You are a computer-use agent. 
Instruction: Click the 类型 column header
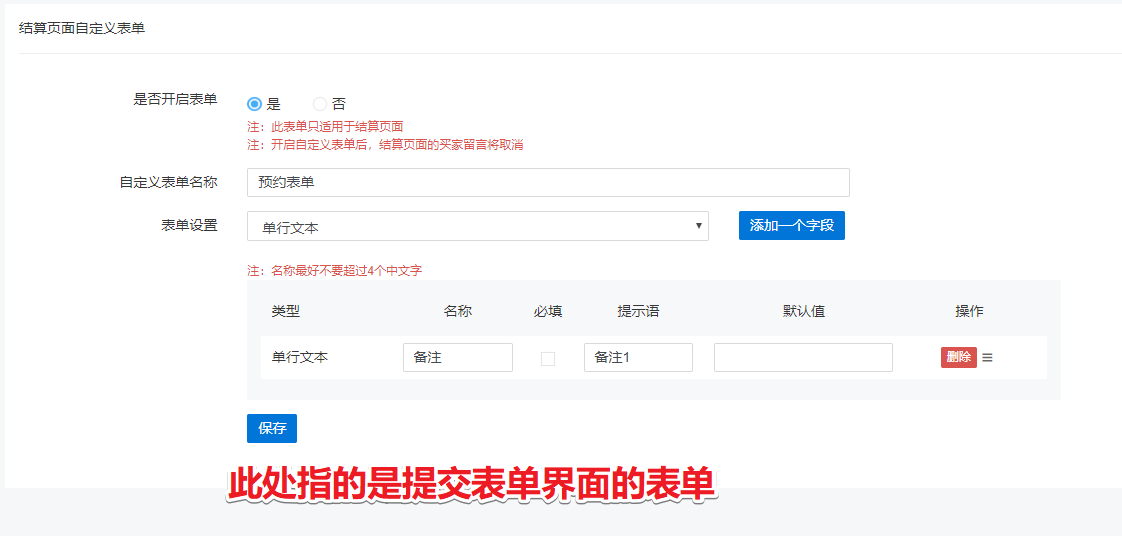tap(286, 311)
